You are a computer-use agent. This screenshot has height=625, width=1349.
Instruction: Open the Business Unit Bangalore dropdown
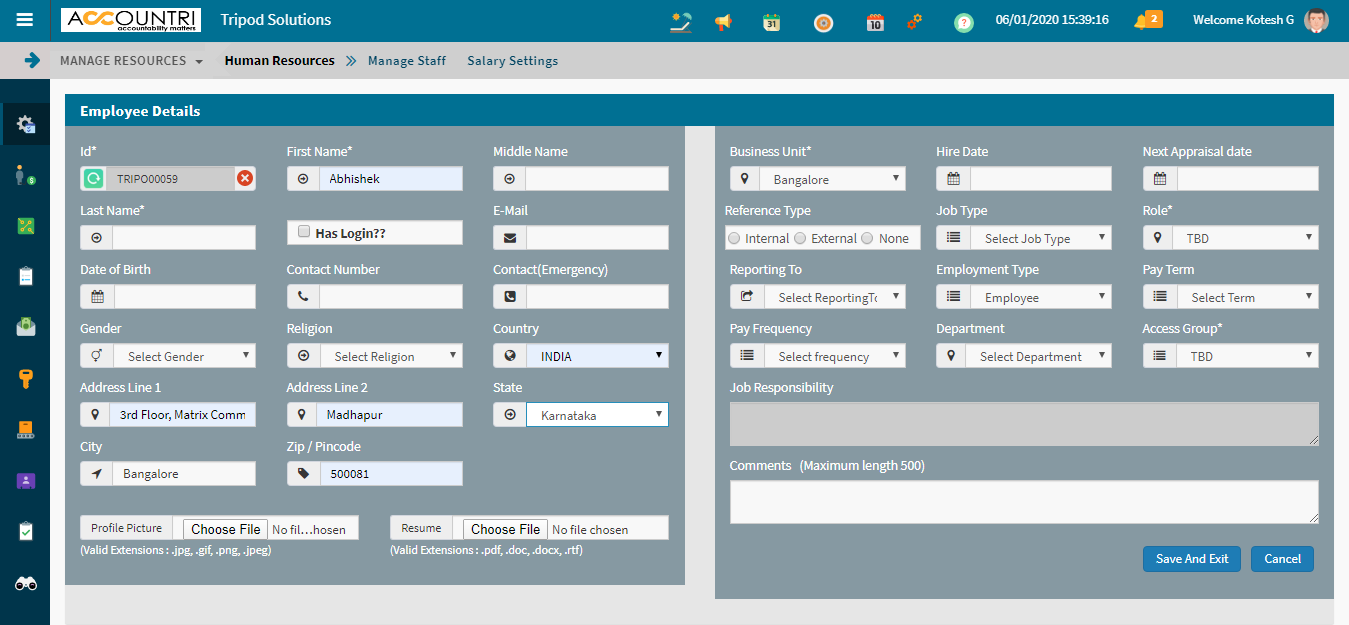click(x=832, y=179)
